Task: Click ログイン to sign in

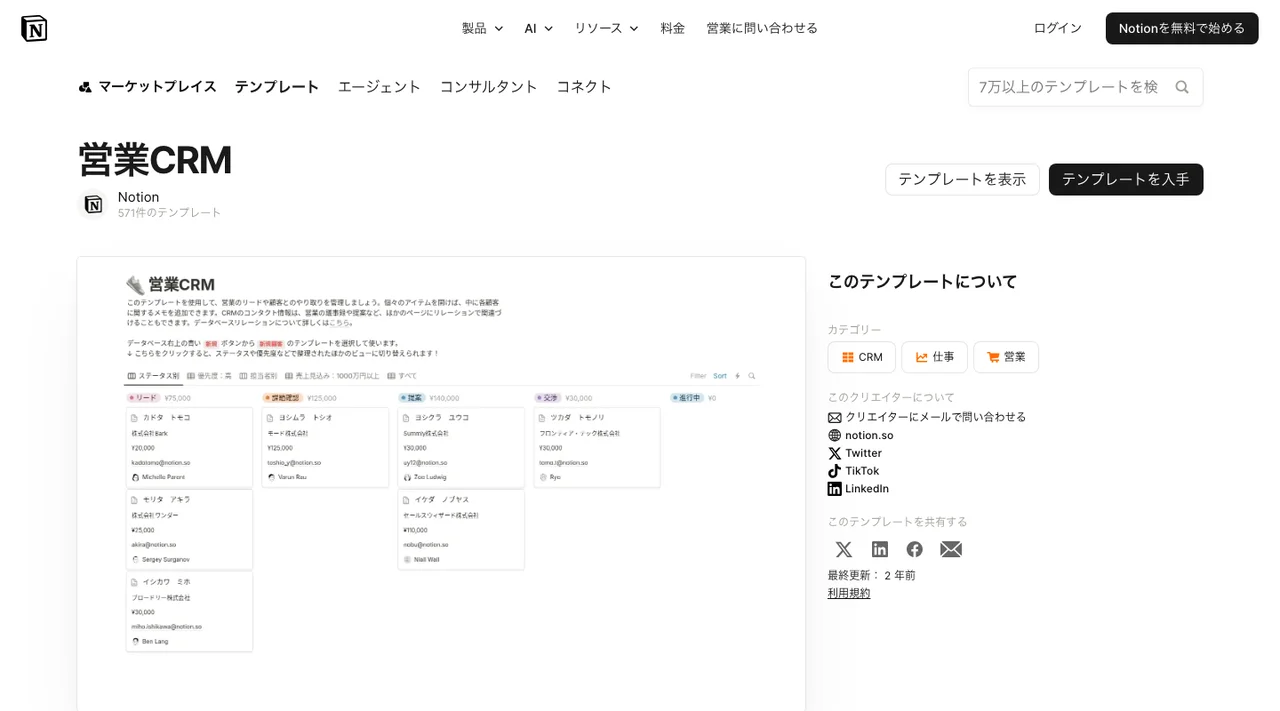Action: tap(1058, 28)
